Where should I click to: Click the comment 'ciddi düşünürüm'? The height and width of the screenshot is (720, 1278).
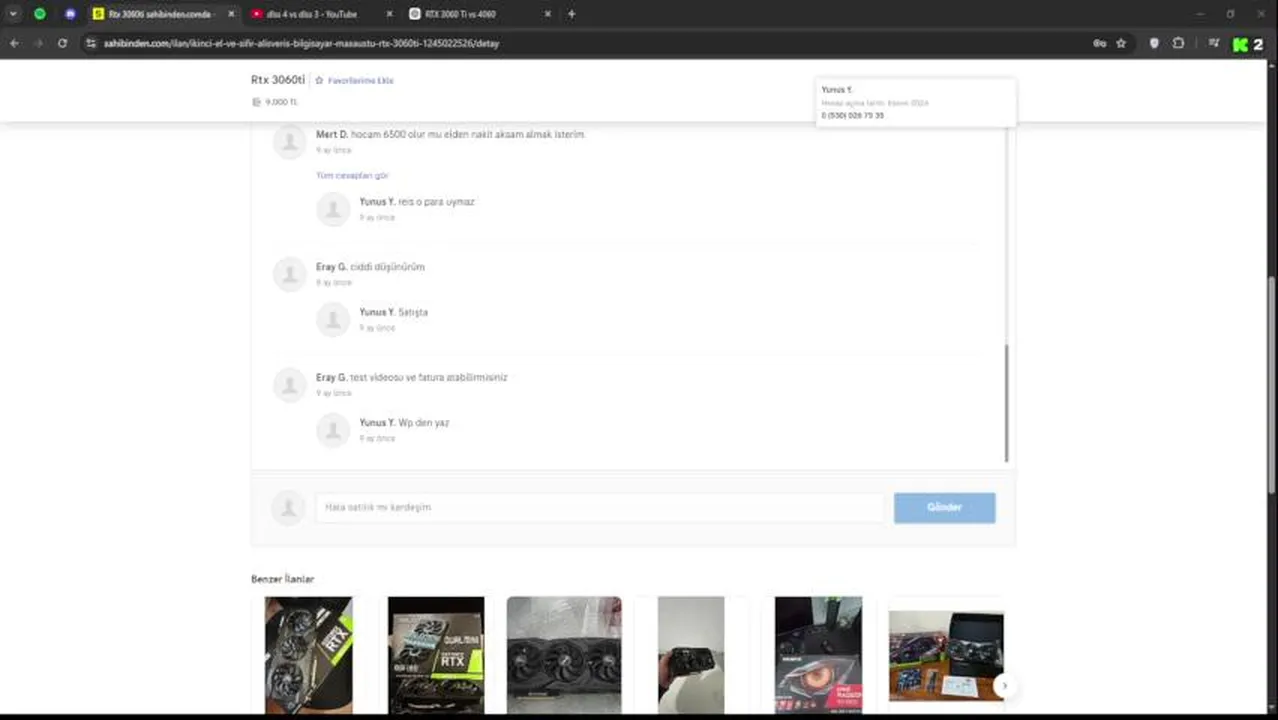(387, 267)
